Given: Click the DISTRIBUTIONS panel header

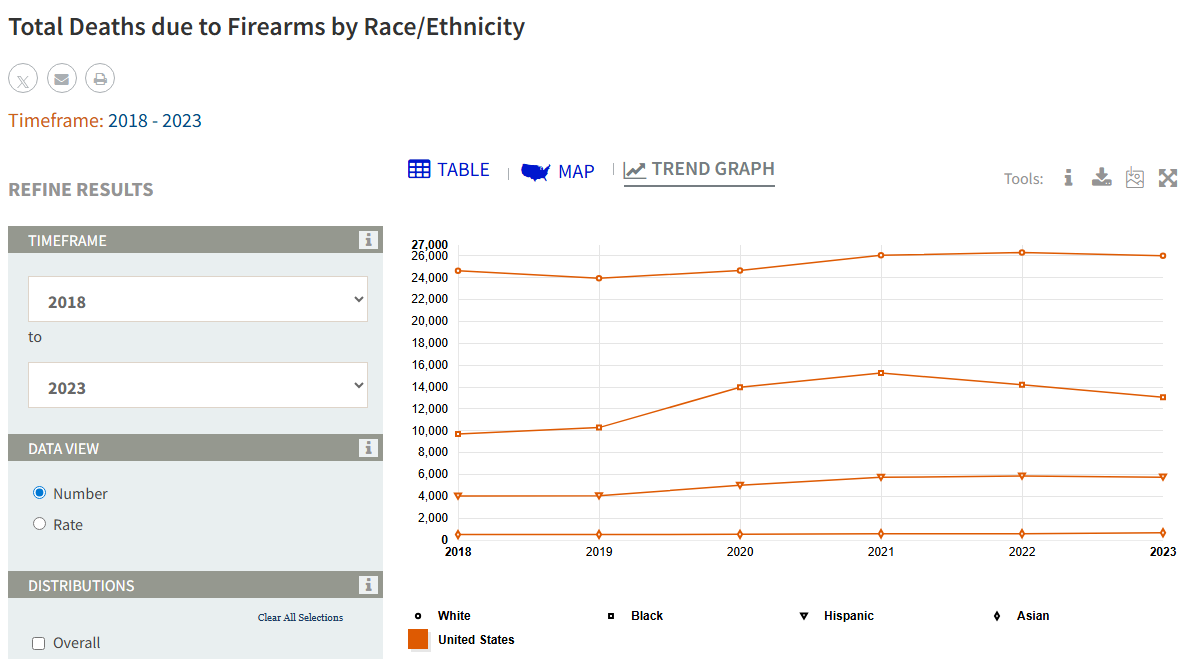Looking at the screenshot, I should point(195,585).
